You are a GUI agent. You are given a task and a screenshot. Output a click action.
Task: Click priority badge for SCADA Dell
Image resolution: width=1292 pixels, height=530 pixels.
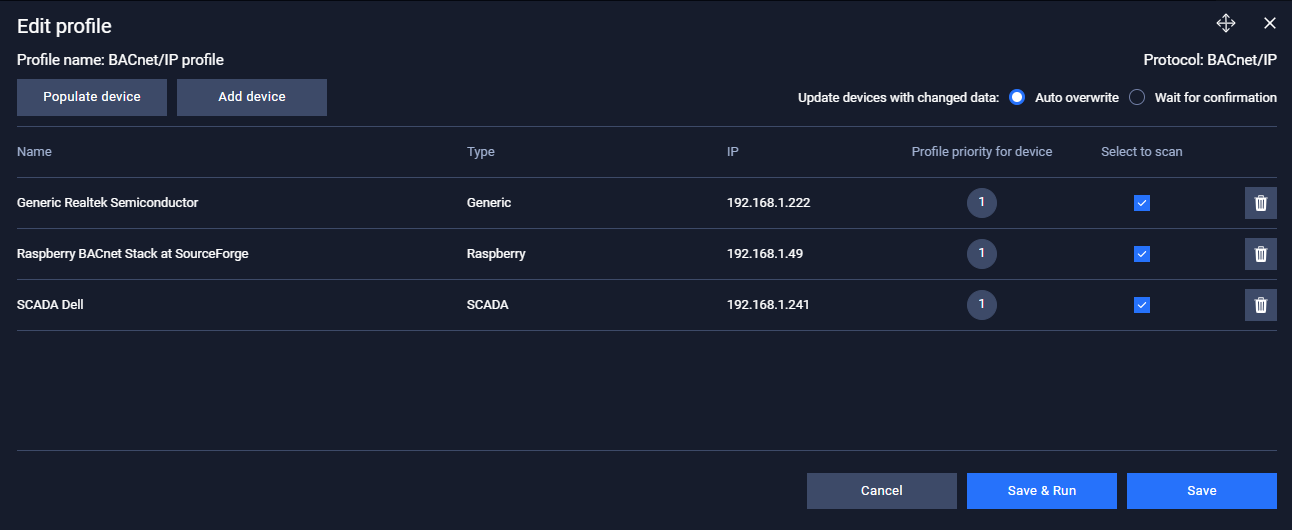(982, 305)
